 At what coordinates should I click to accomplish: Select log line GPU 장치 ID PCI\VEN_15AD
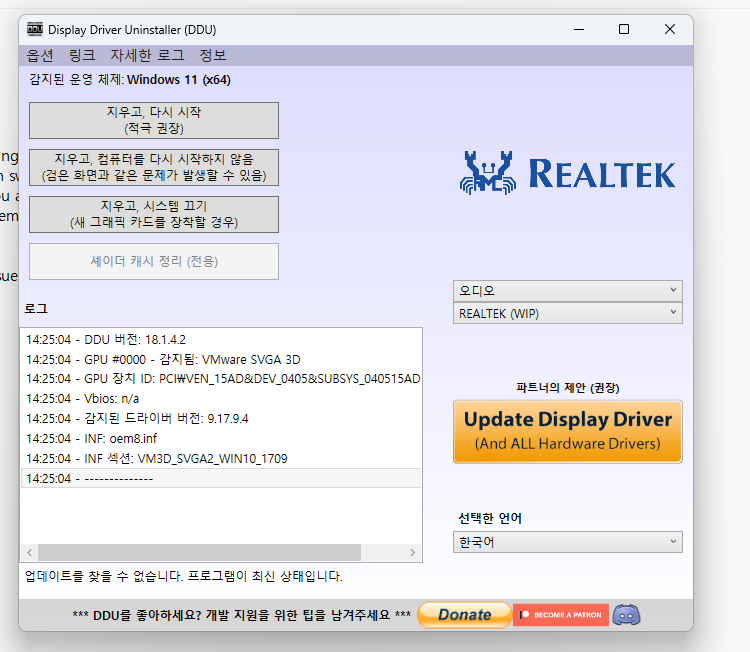[x=221, y=379]
